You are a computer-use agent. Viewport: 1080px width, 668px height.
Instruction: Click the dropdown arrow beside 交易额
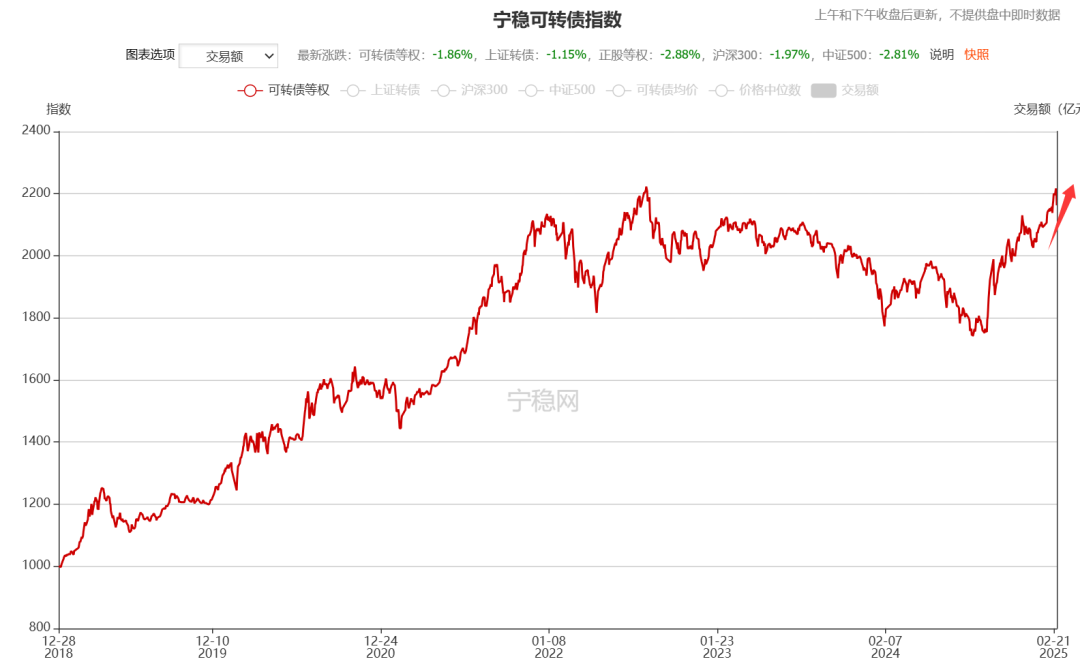tap(269, 56)
